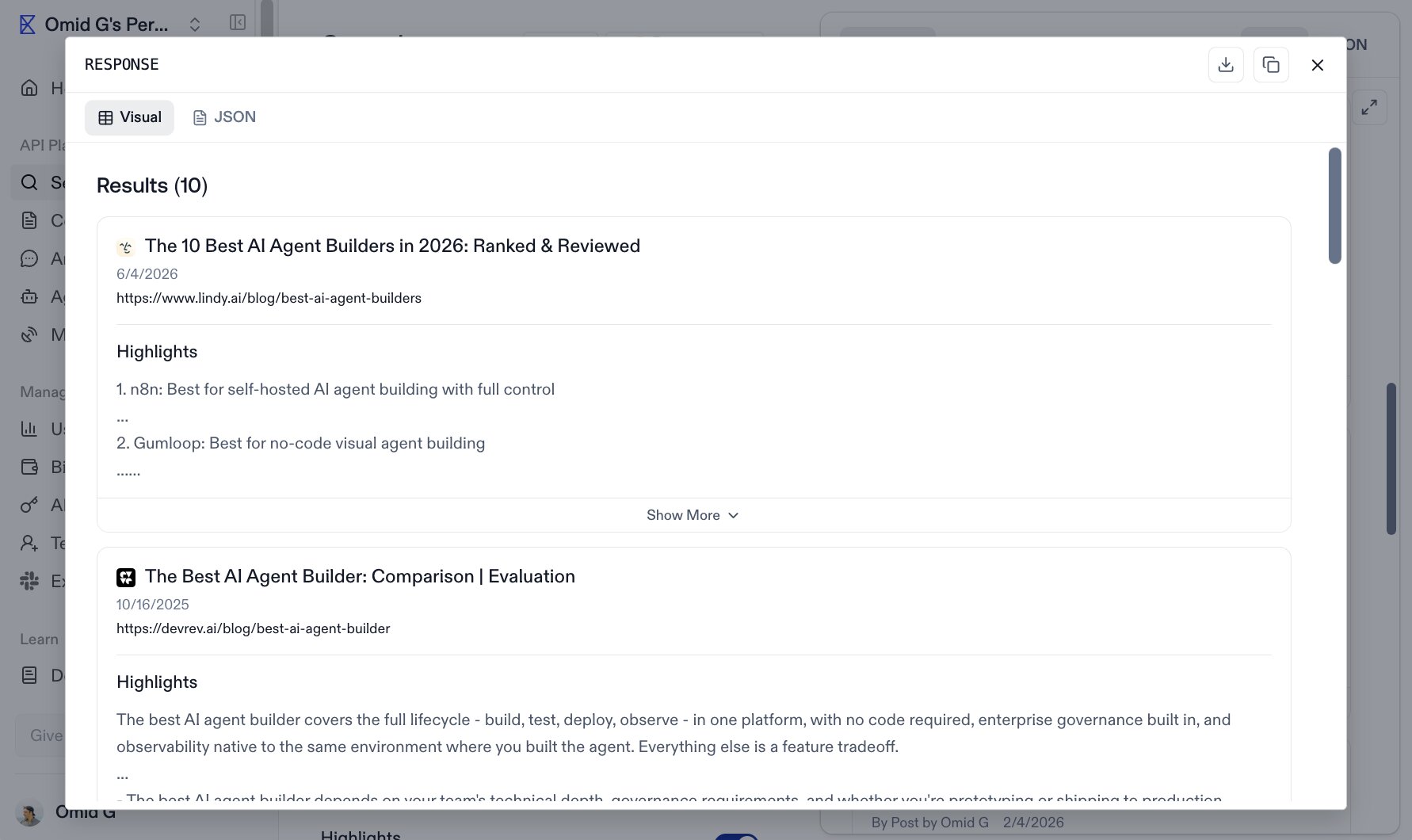Open the Agent robot icon in the sidebar
The image size is (1412, 840).
pos(29,296)
